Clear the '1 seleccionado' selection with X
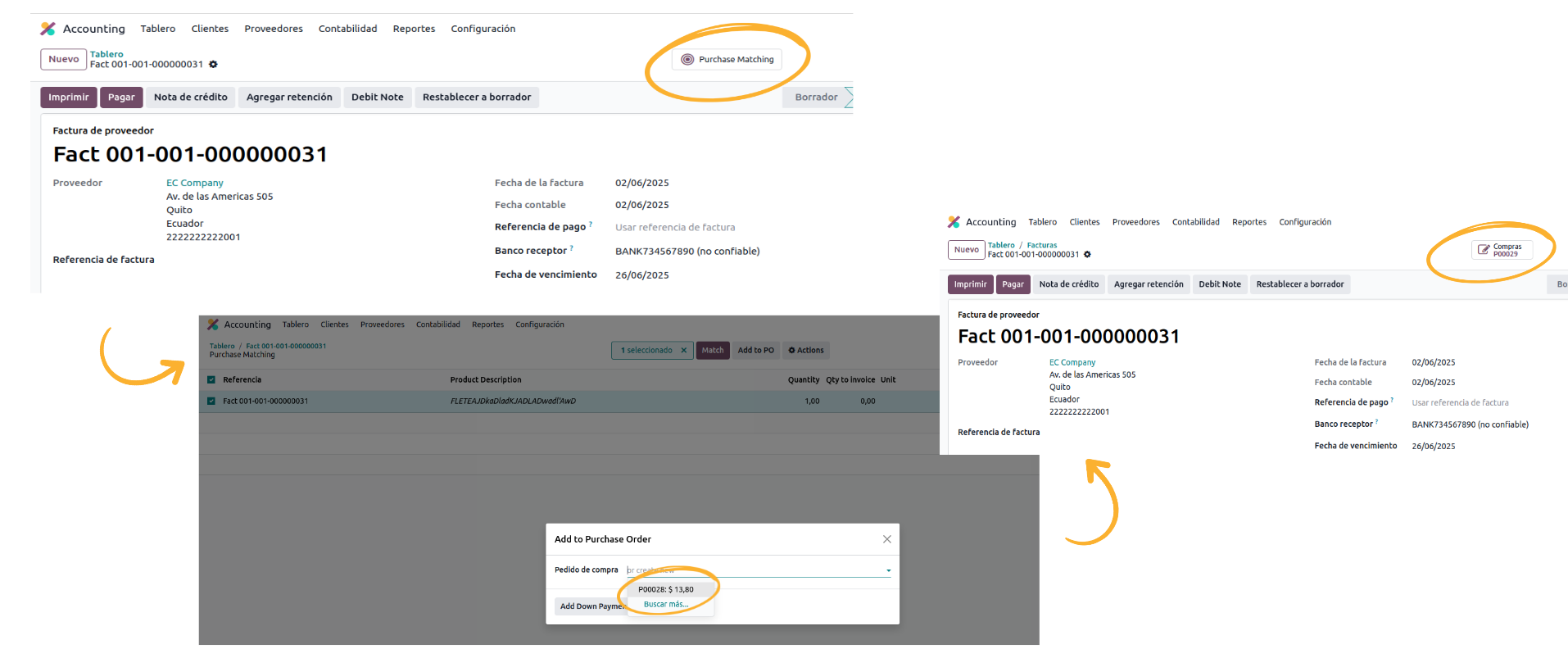 click(684, 351)
